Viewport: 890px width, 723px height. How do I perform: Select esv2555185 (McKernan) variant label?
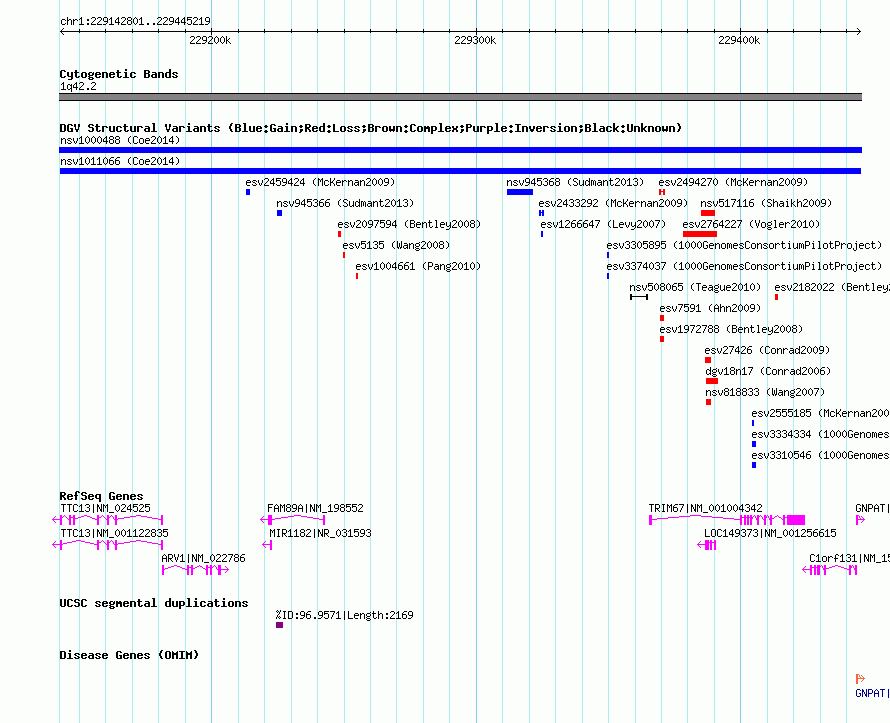pos(821,413)
